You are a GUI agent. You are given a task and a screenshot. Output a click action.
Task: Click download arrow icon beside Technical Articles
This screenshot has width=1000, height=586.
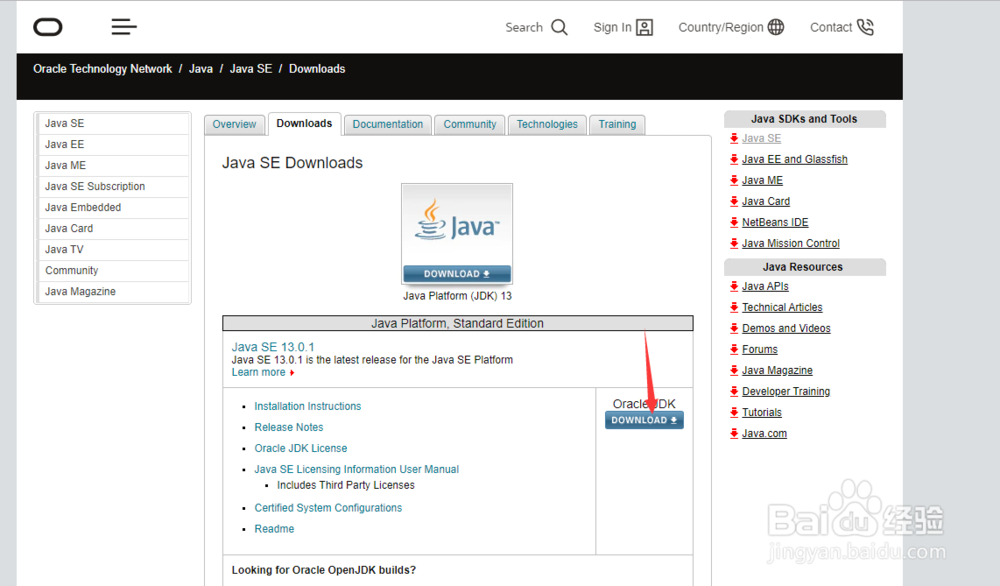[x=734, y=307]
